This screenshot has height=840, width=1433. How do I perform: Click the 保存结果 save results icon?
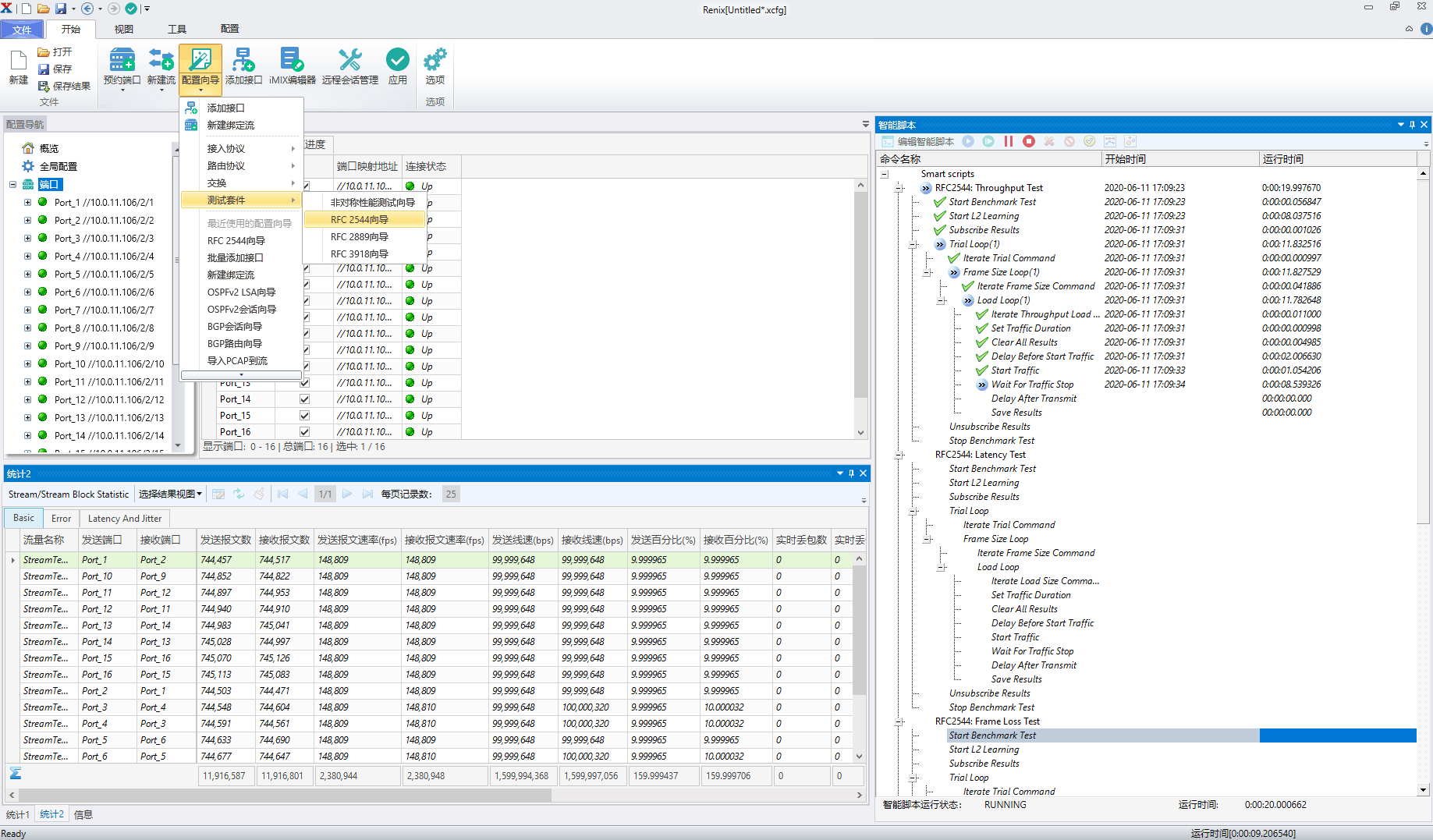[x=44, y=86]
